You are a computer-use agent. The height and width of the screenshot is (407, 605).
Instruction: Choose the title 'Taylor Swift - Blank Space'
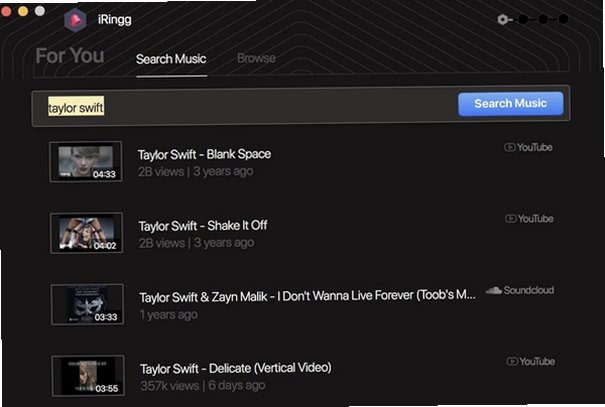point(204,154)
